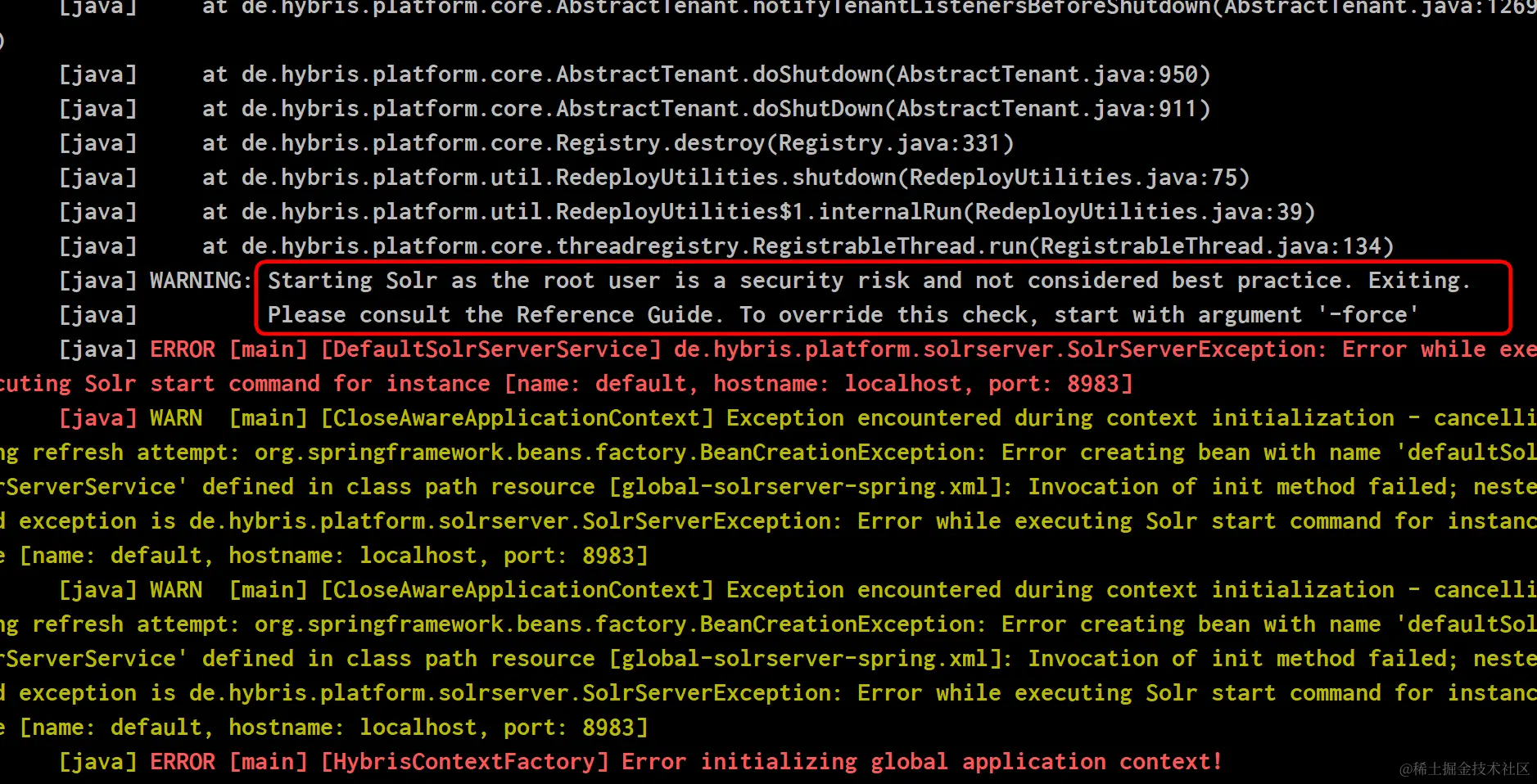The height and width of the screenshot is (784, 1537).
Task: Click 'cuting Solr start command for instance' line
Action: click(x=245, y=384)
